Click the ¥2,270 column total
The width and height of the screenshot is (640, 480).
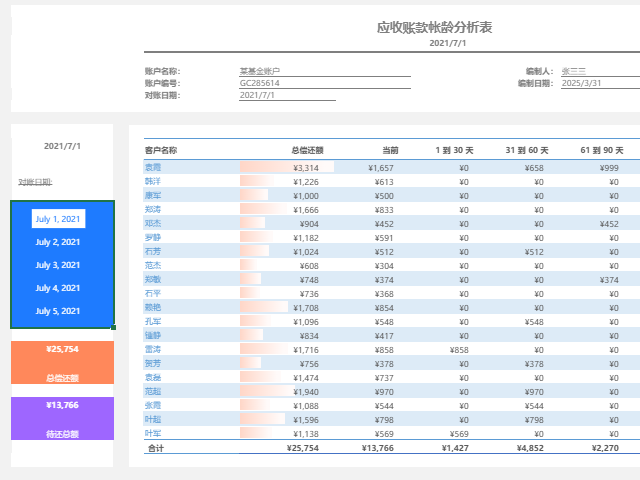pyautogui.click(x=605, y=448)
